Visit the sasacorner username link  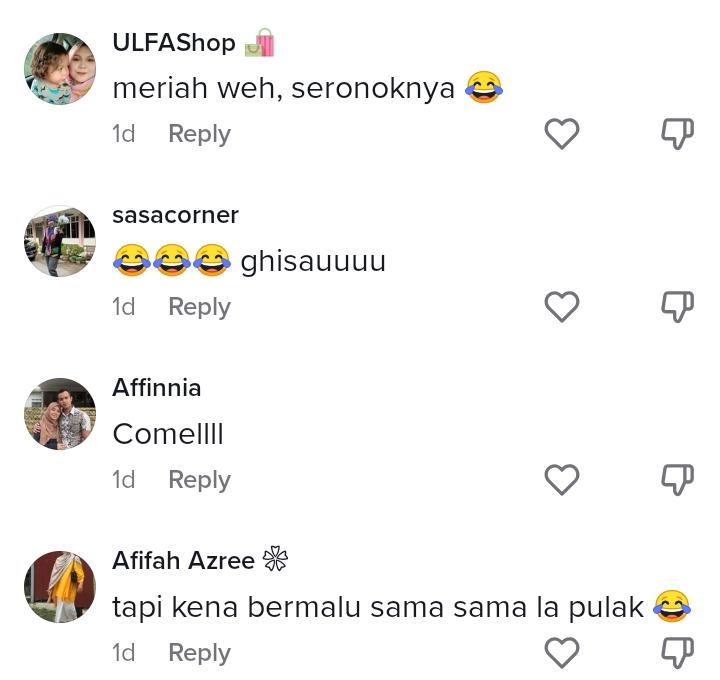[175, 215]
